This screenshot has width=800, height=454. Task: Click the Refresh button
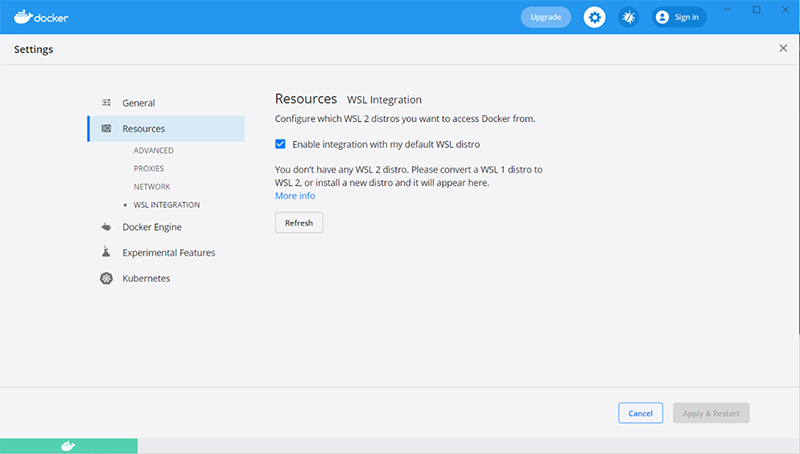pyautogui.click(x=299, y=223)
